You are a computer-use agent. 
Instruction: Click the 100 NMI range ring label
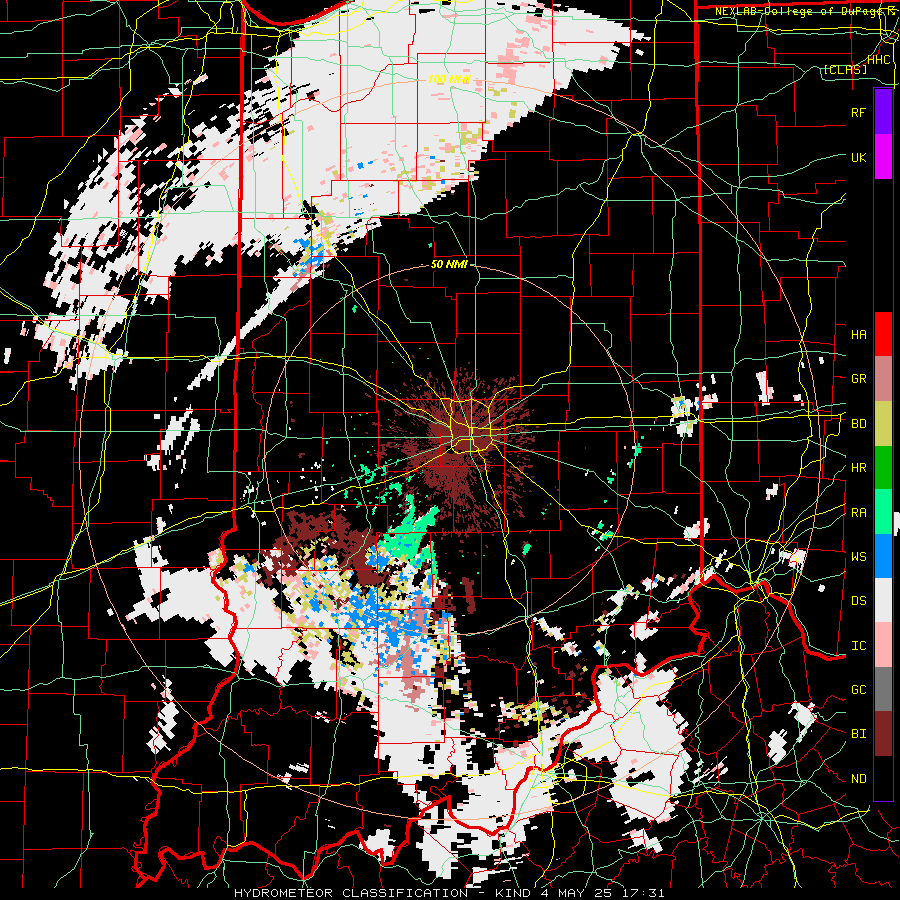pyautogui.click(x=449, y=79)
